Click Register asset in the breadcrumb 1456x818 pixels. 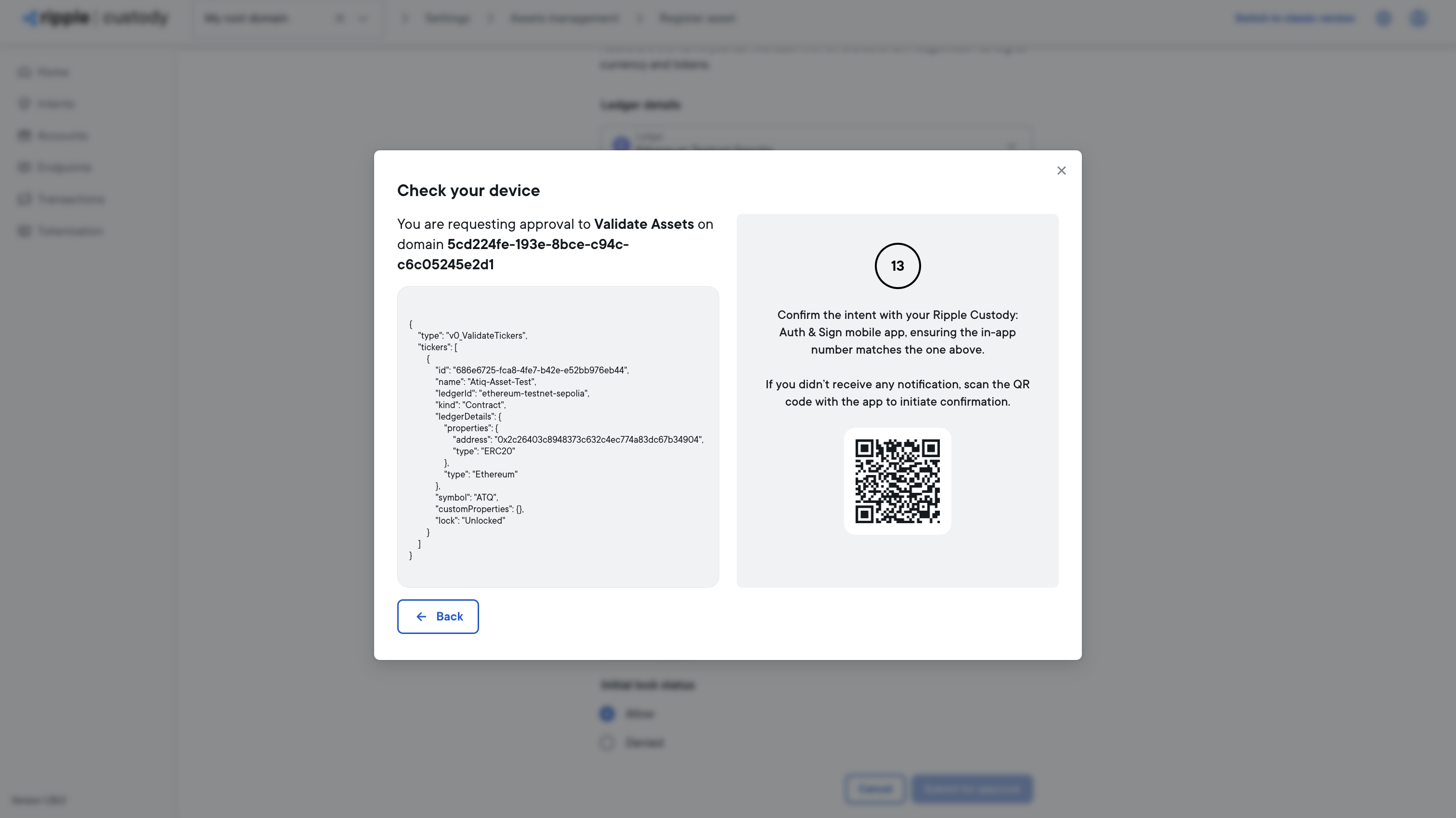[697, 19]
